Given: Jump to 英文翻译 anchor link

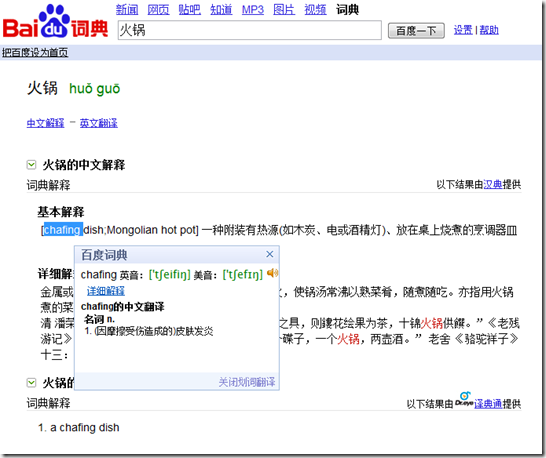Looking at the screenshot, I should pos(99,123).
